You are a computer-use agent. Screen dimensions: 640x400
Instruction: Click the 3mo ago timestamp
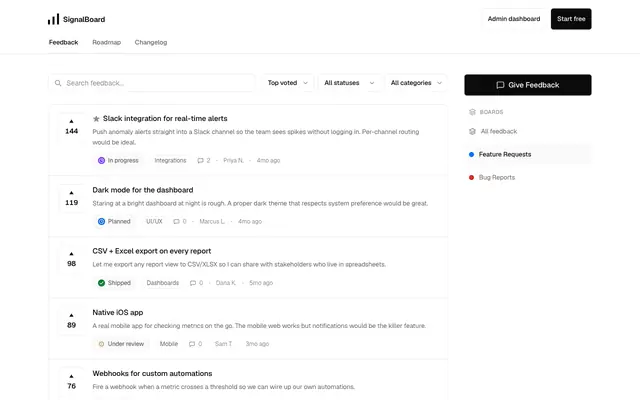coord(257,344)
